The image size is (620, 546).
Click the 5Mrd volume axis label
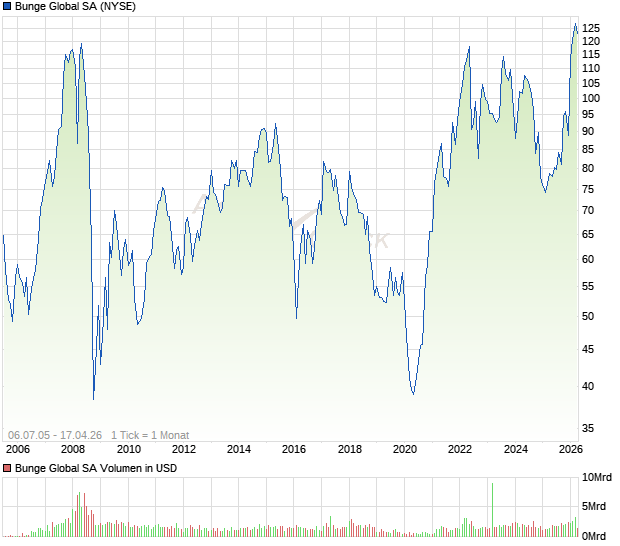pyautogui.click(x=594, y=506)
